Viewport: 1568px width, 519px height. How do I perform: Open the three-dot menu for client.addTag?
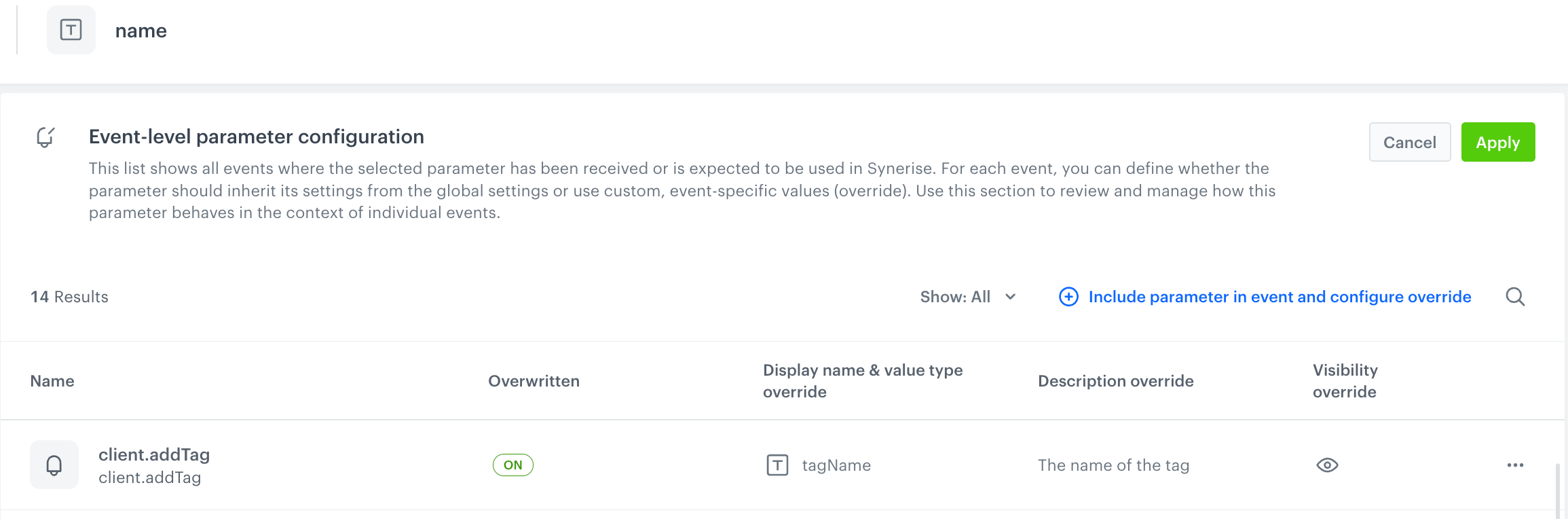(1515, 465)
